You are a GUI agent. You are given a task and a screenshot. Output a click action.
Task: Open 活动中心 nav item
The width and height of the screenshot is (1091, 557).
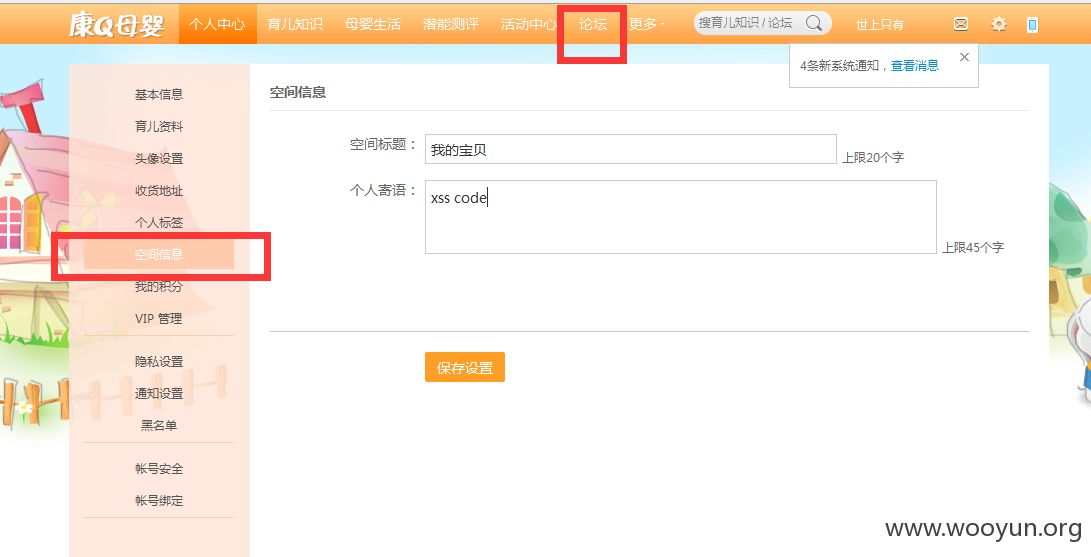coord(529,24)
